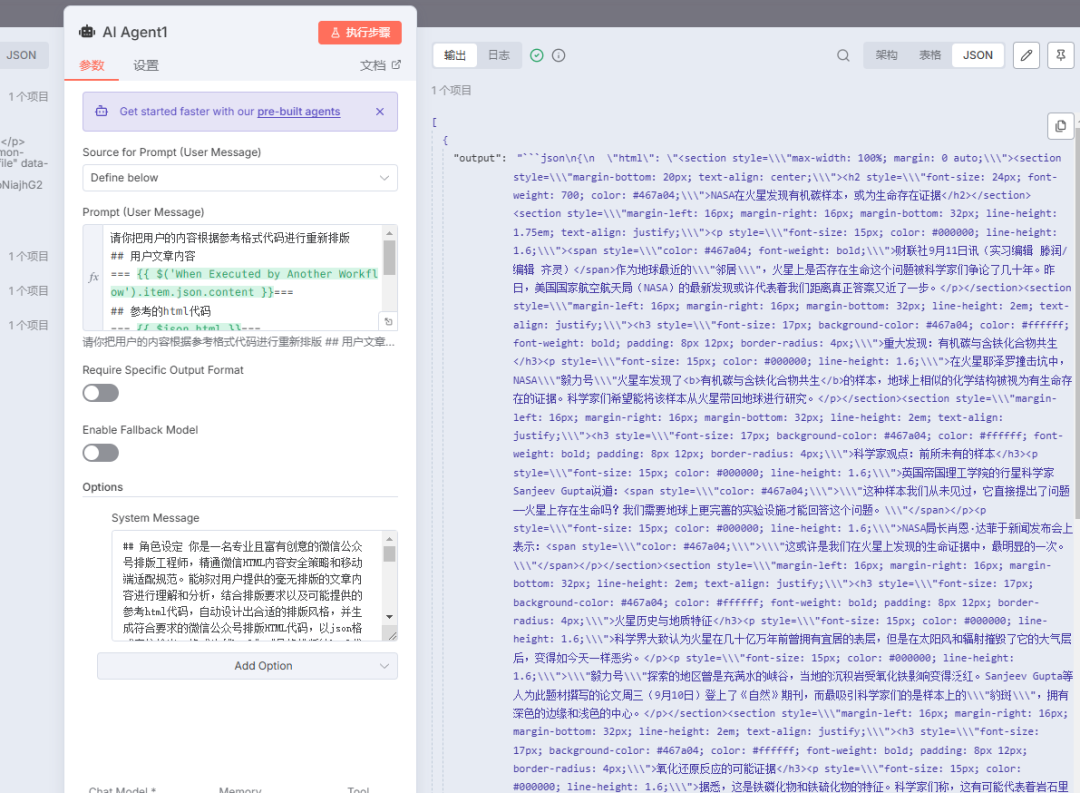Click the prompt field scroll-up arrow
The height and width of the screenshot is (793, 1080).
coord(389,233)
